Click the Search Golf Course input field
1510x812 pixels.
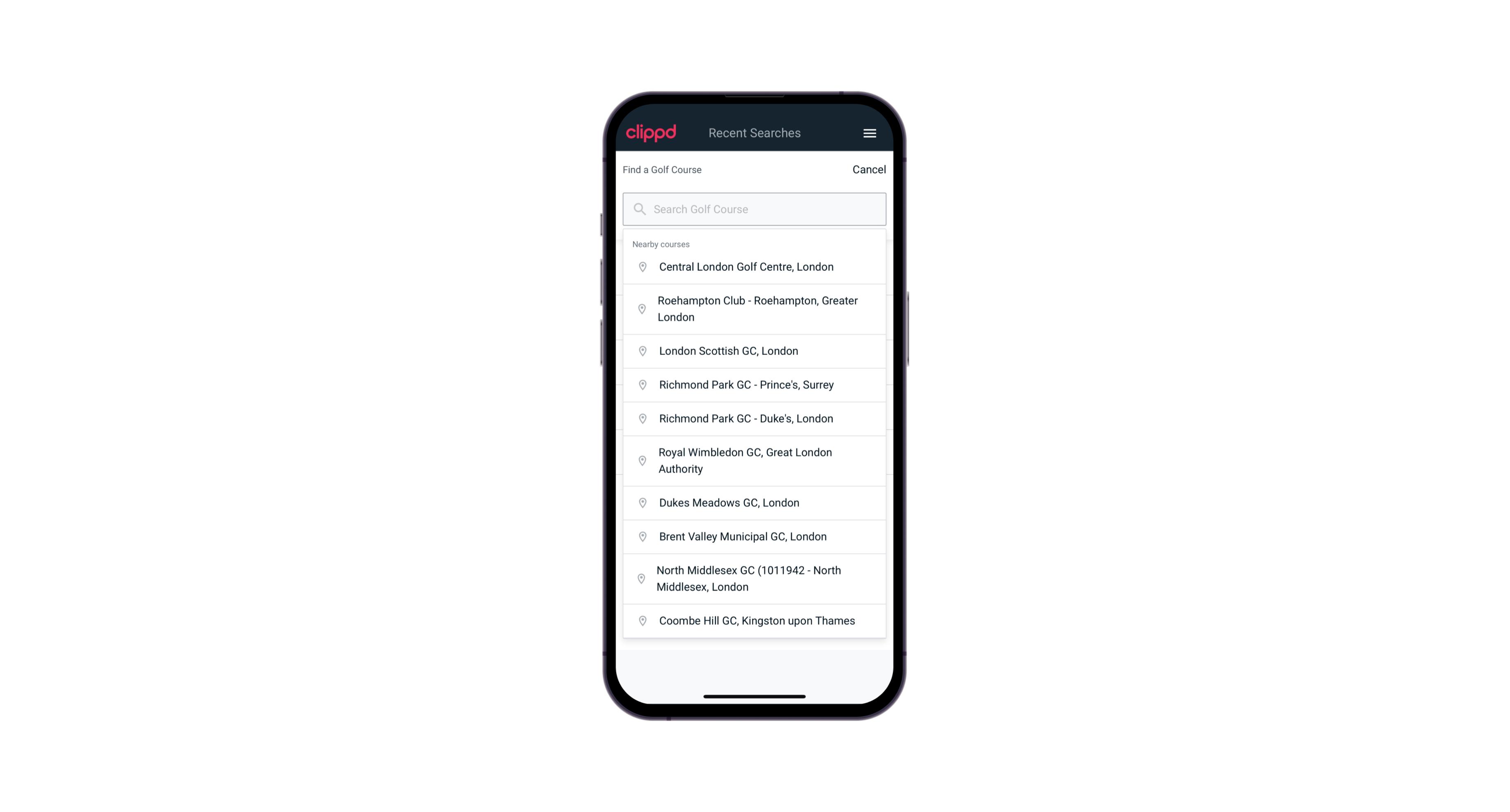(754, 208)
